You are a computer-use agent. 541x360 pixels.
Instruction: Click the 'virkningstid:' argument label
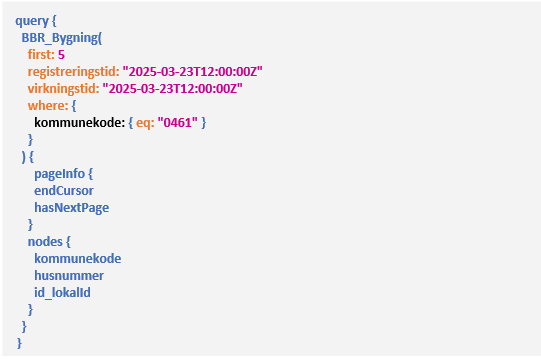point(63,89)
